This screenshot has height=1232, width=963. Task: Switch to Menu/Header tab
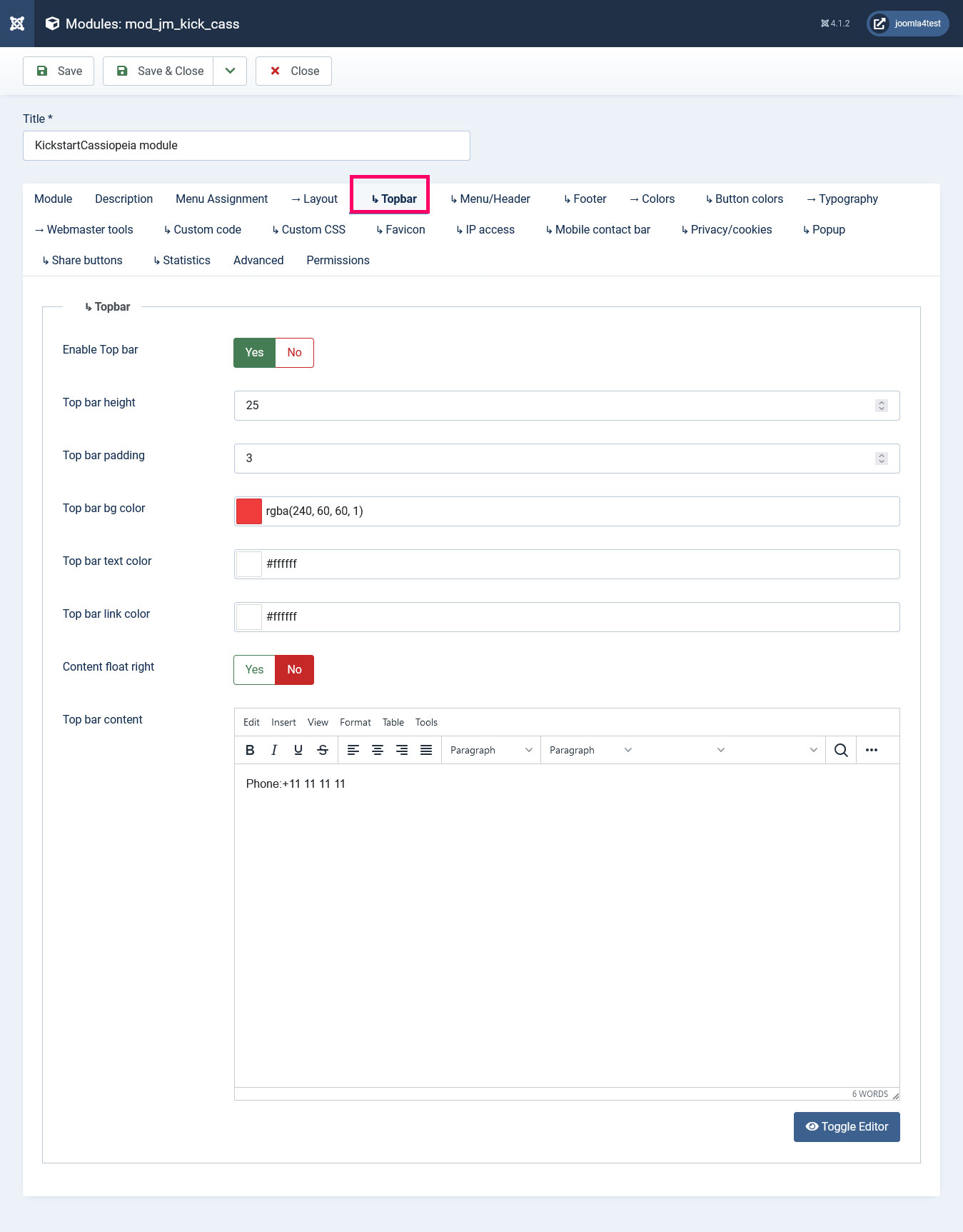(490, 199)
